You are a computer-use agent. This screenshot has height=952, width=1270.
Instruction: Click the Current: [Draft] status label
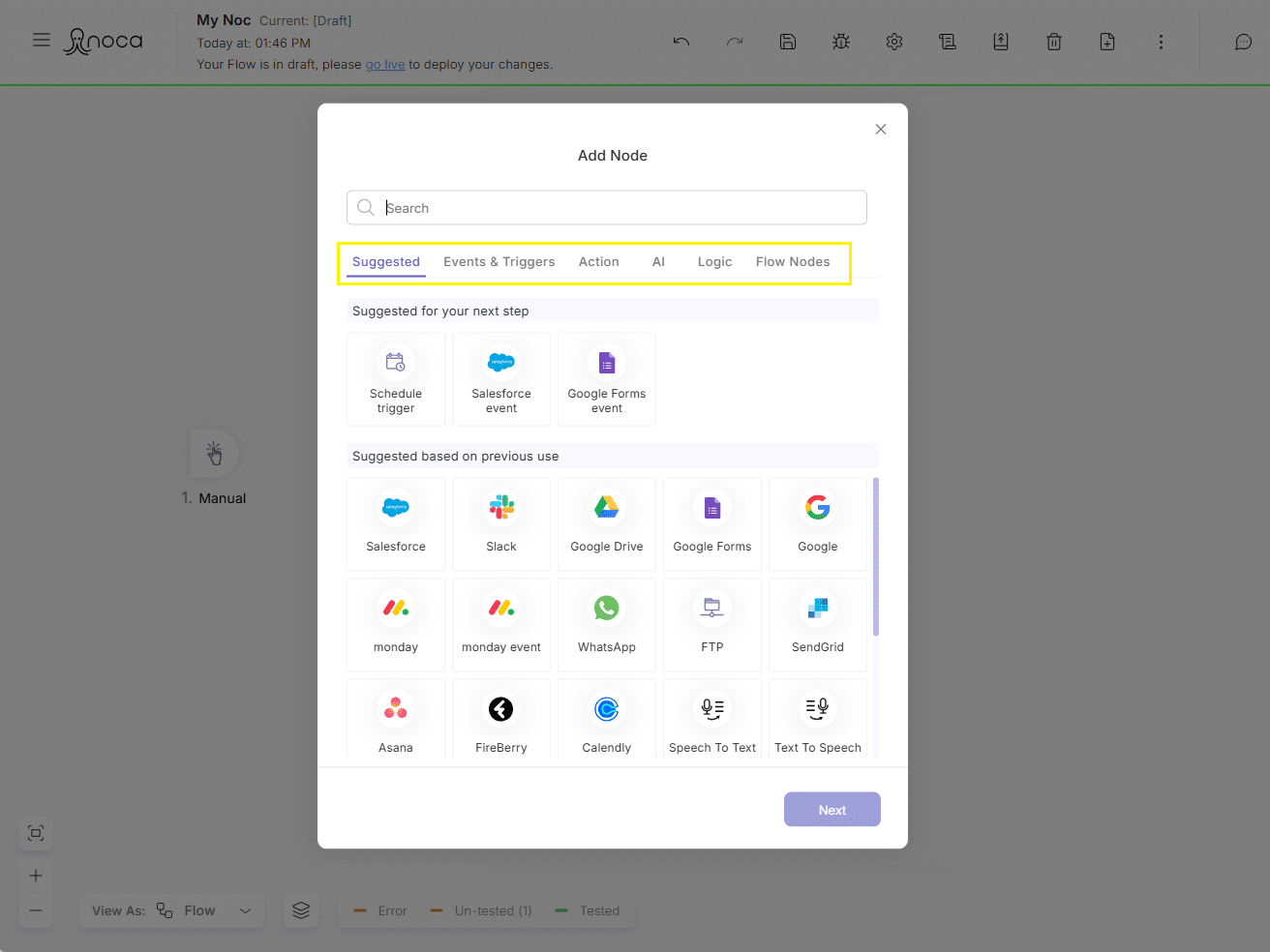306,20
